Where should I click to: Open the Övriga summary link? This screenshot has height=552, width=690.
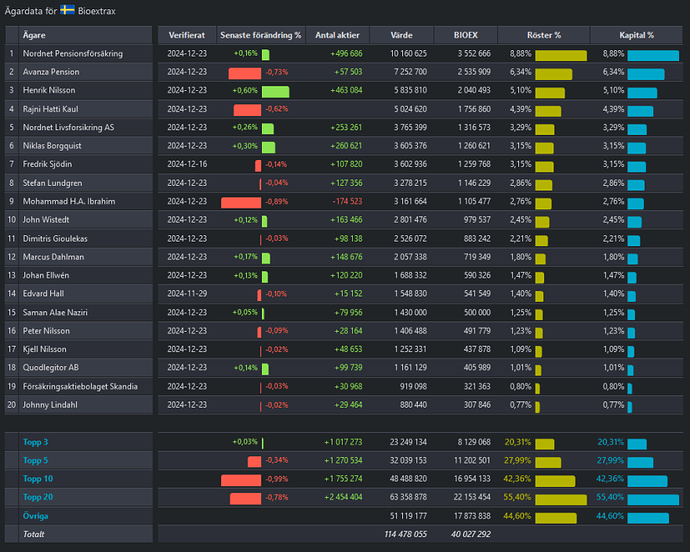click(x=36, y=516)
